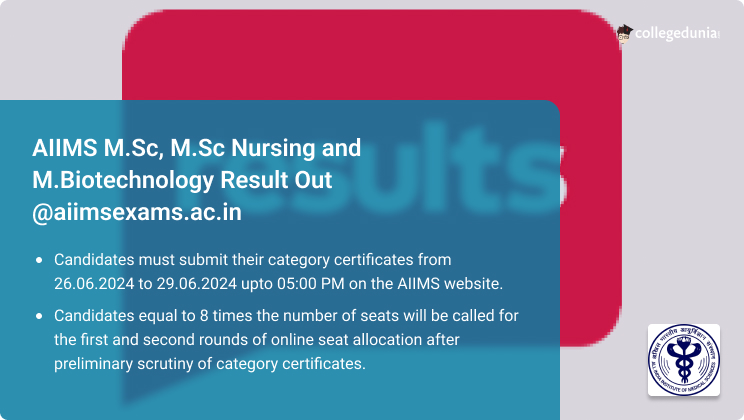Image resolution: width=744 pixels, height=420 pixels.
Task: Click the first bullet point dot
Action: [39, 260]
